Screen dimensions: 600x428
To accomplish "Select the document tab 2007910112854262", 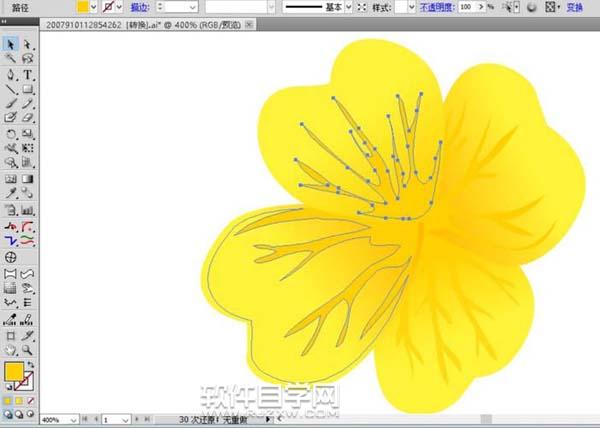I will click(x=84, y=24).
